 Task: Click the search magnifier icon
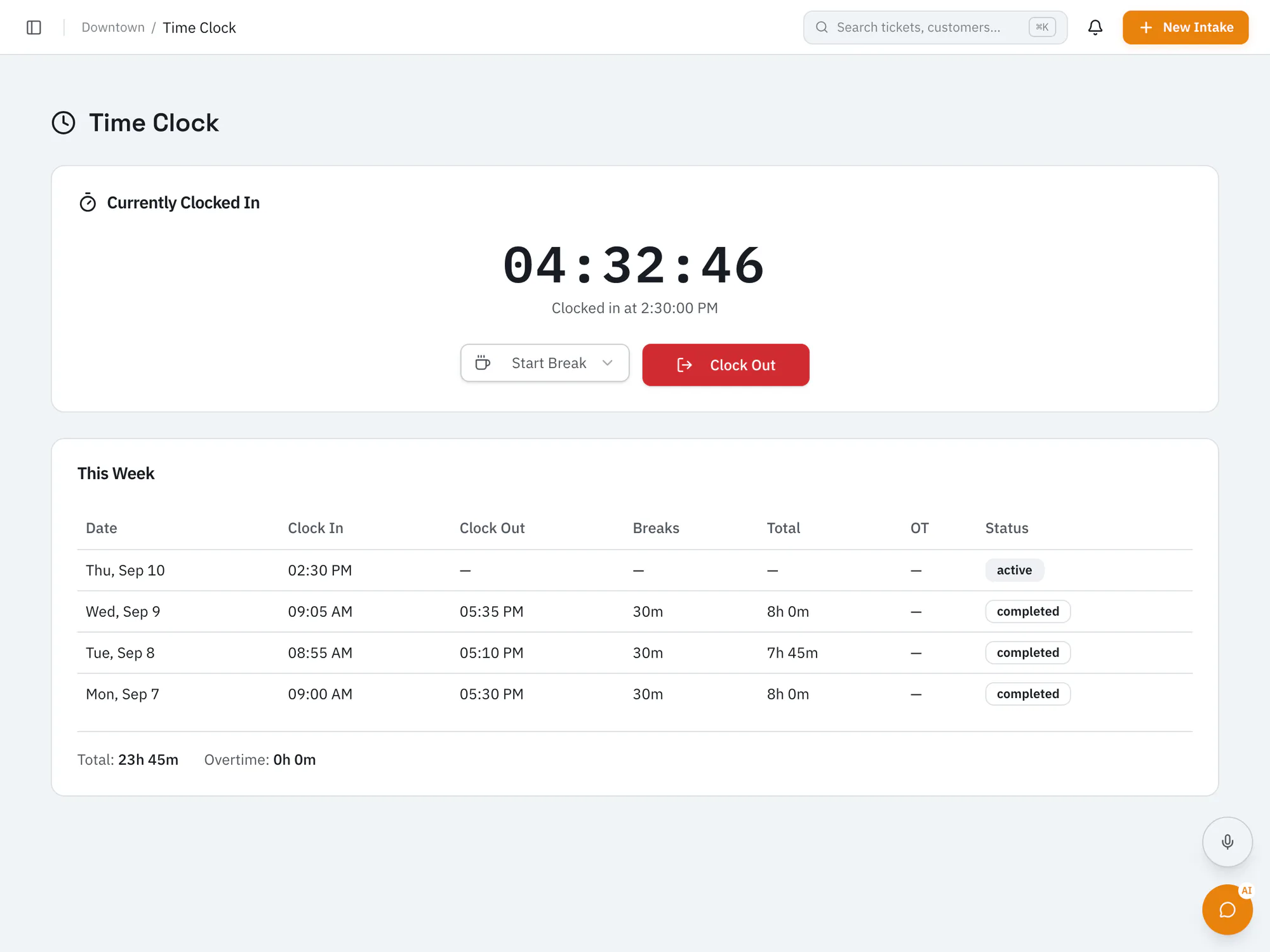coord(822,27)
